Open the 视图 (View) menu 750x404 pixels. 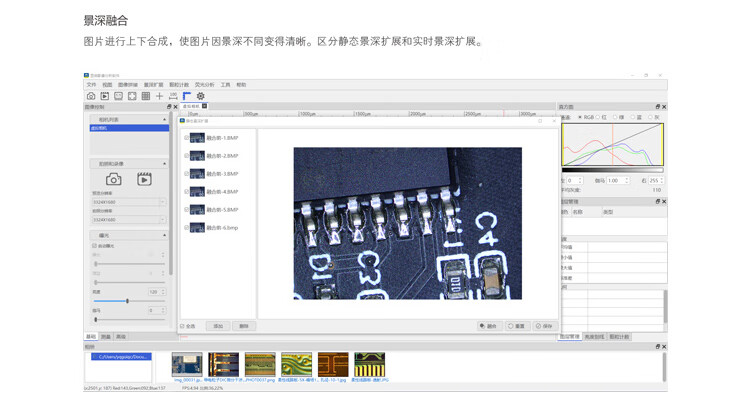coord(107,85)
